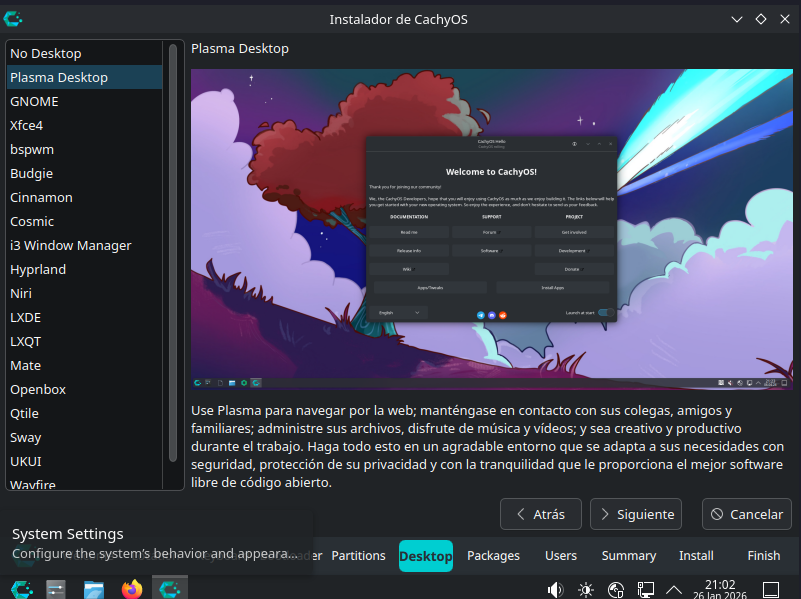Open the CachyOS application launcher
This screenshot has width=801, height=599.
(x=18, y=588)
